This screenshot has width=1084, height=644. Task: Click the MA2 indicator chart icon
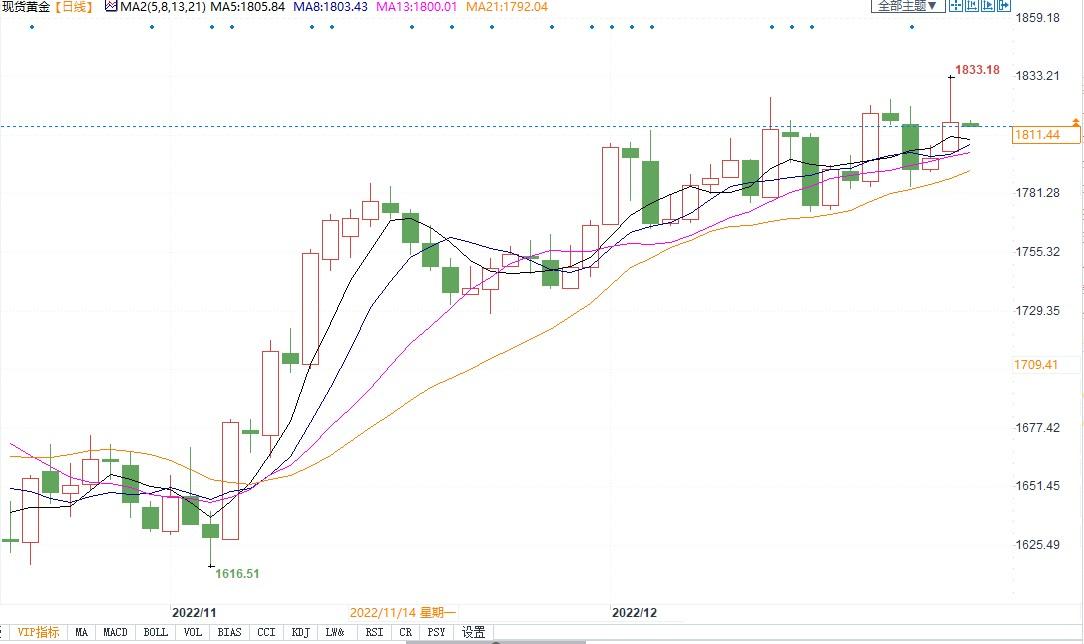click(110, 6)
